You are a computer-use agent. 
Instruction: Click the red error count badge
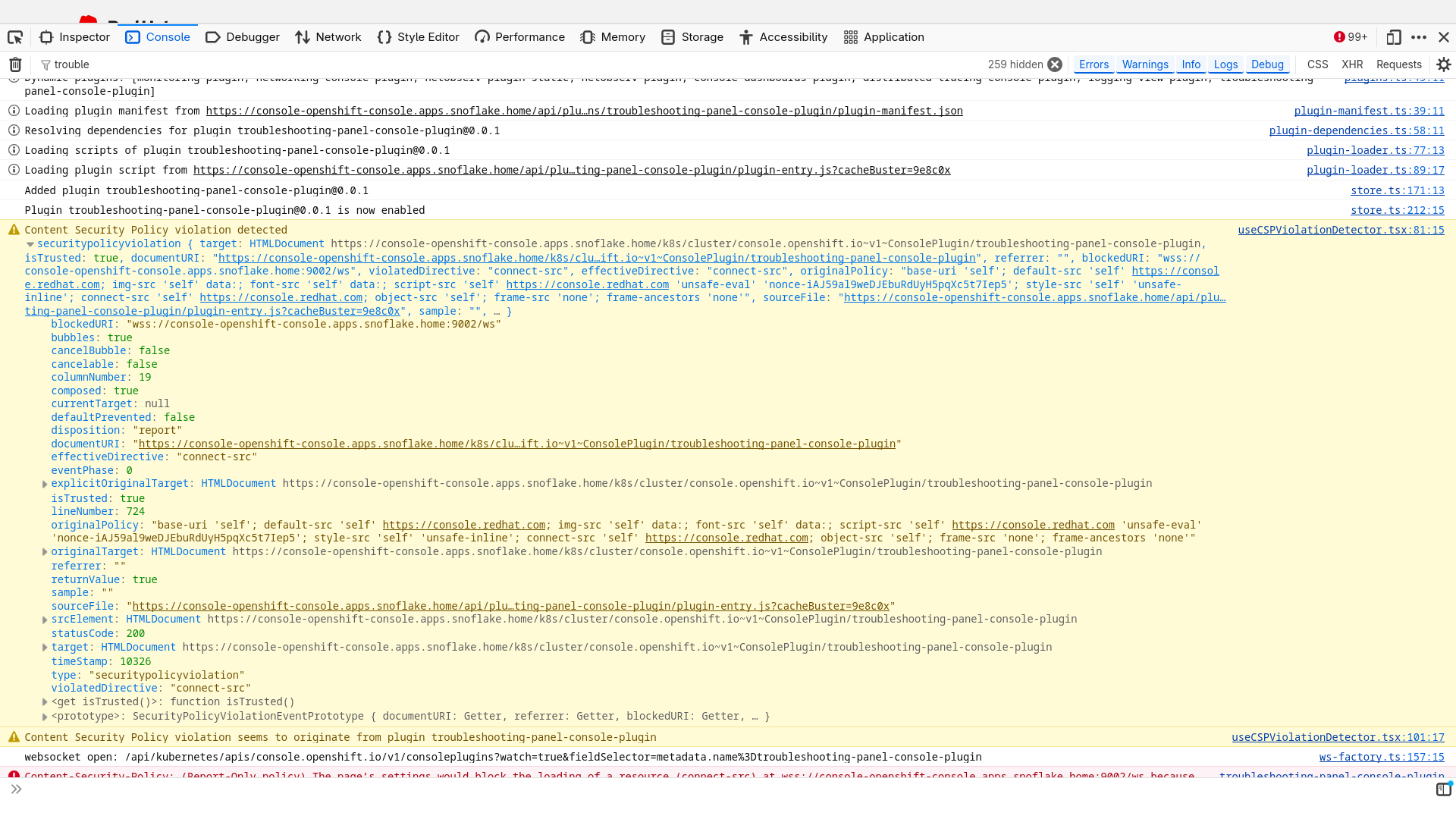(1351, 37)
